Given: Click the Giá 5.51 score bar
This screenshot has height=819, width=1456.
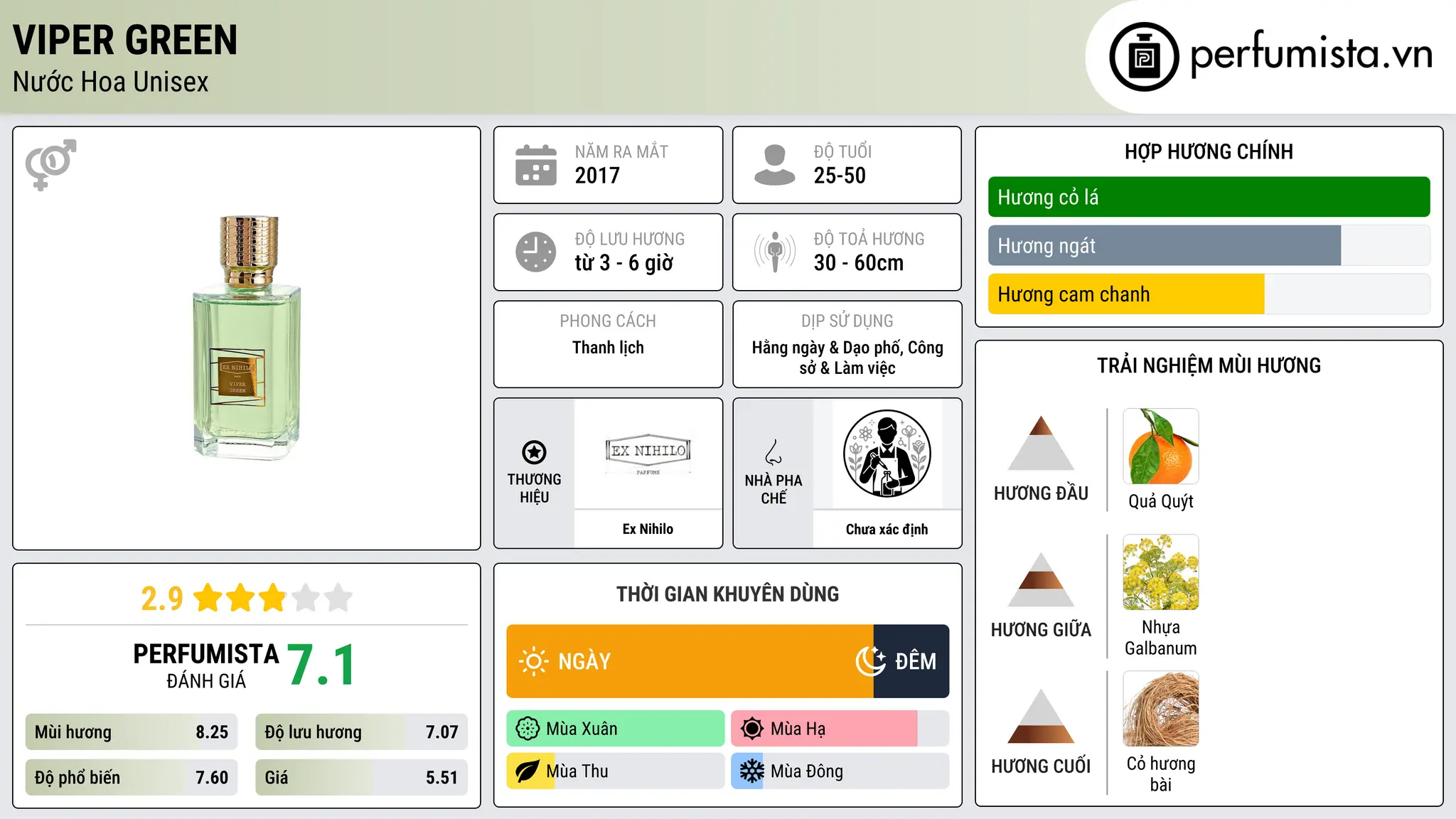Looking at the screenshot, I should [361, 778].
